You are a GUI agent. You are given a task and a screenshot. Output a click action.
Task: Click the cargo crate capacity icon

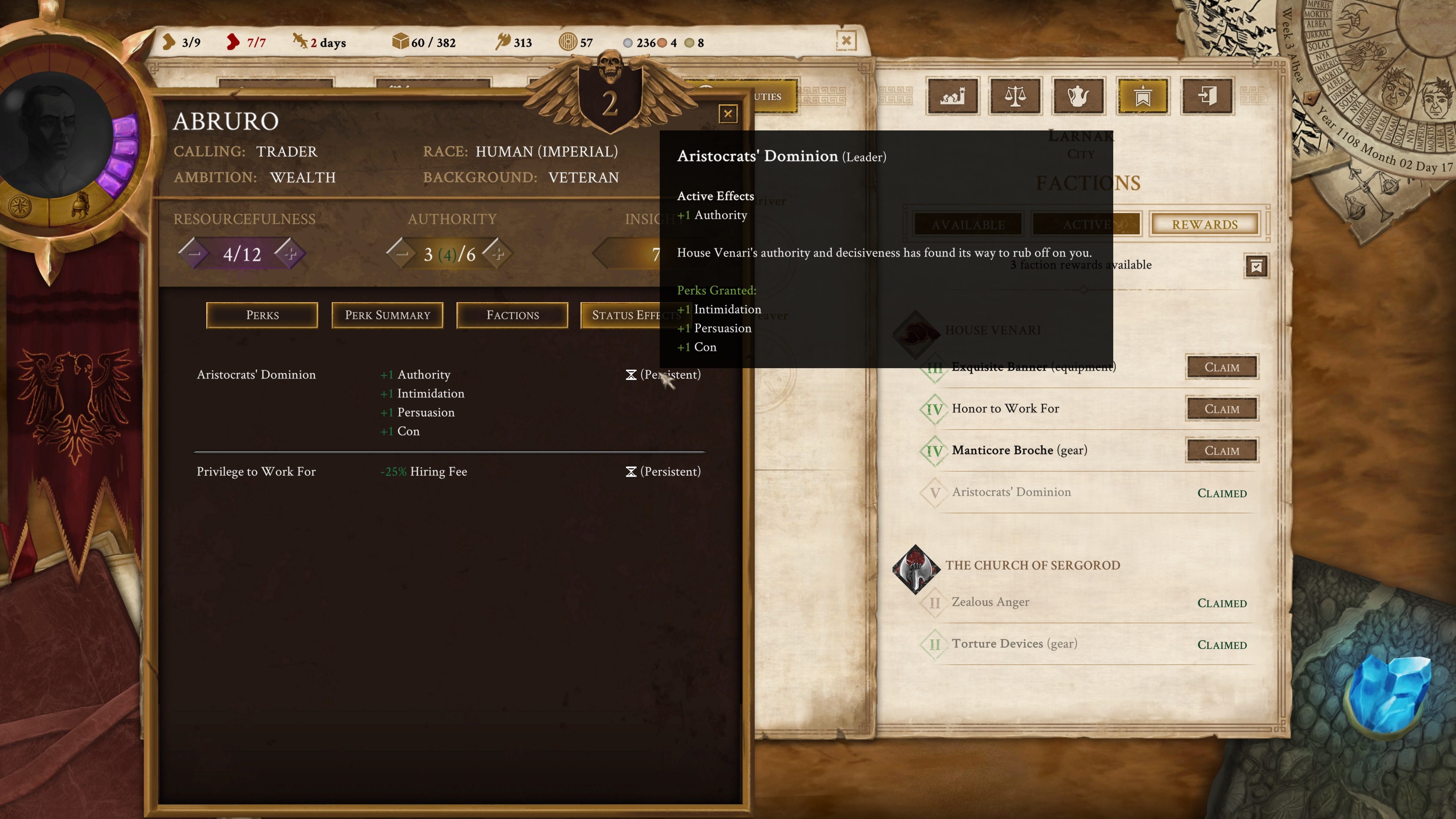click(x=400, y=41)
